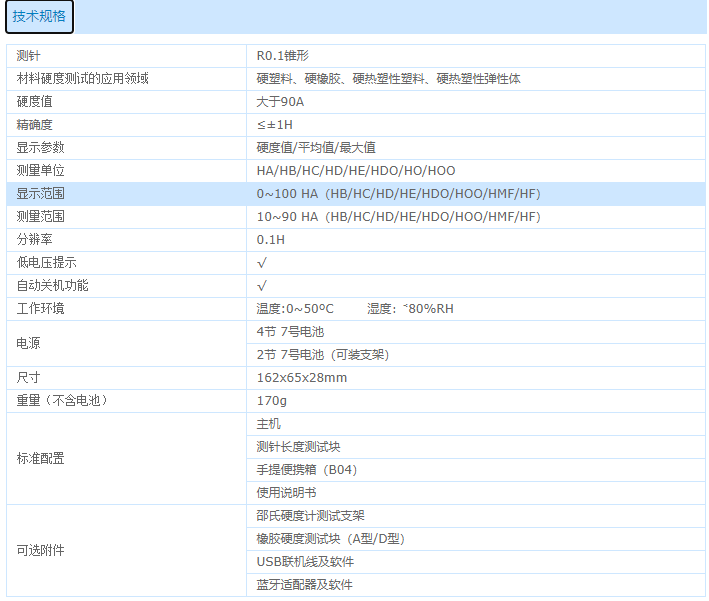Click the checkmark beside 低电压提示

tap(262, 263)
